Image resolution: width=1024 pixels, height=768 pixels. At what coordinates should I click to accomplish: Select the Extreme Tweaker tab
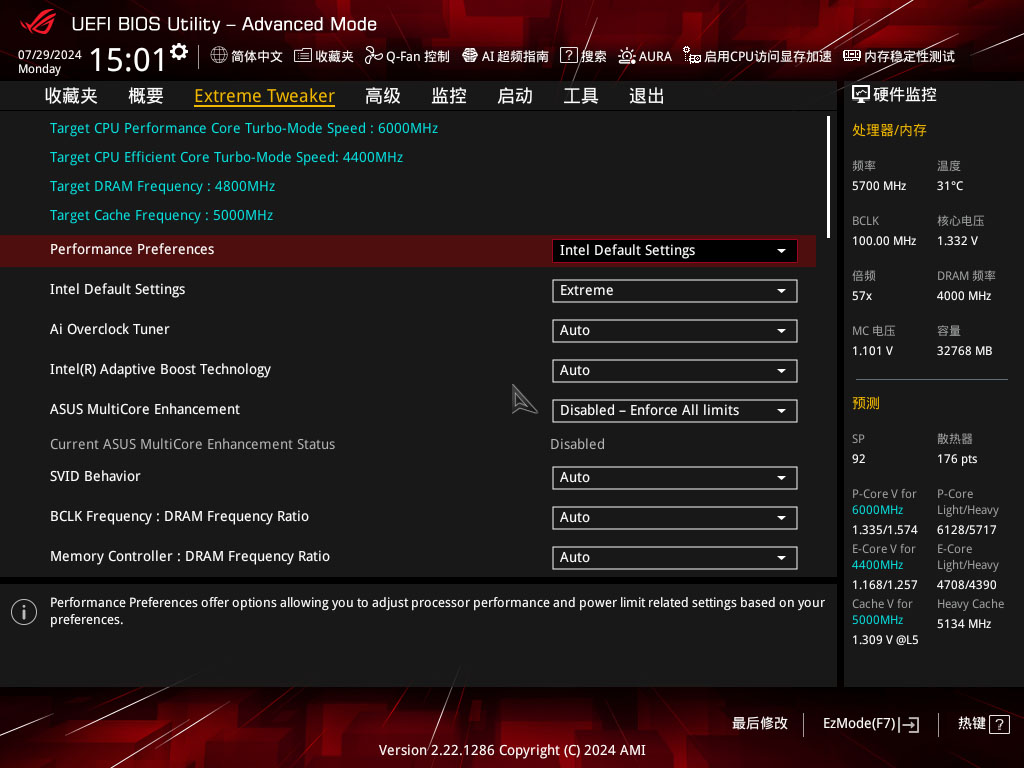[x=264, y=96]
